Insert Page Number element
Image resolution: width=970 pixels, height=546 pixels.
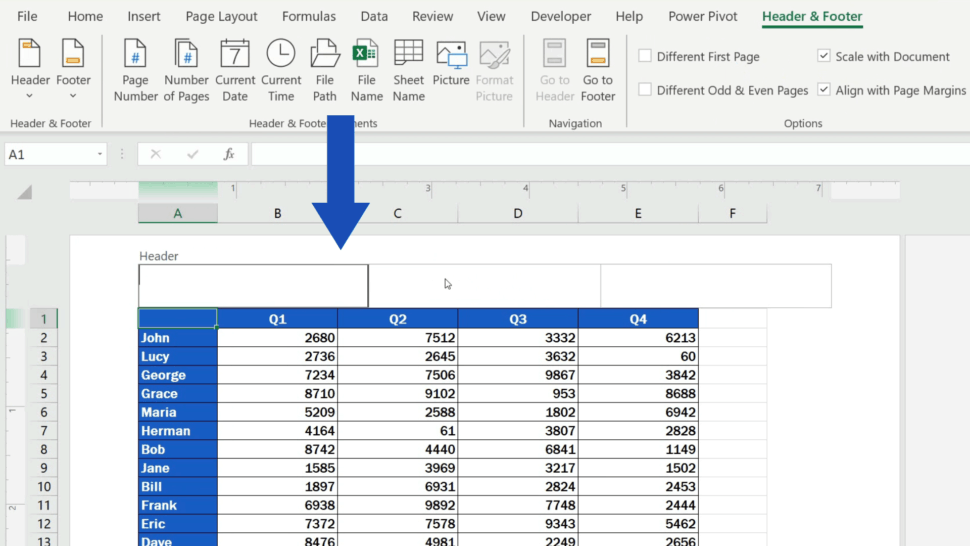pyautogui.click(x=135, y=70)
